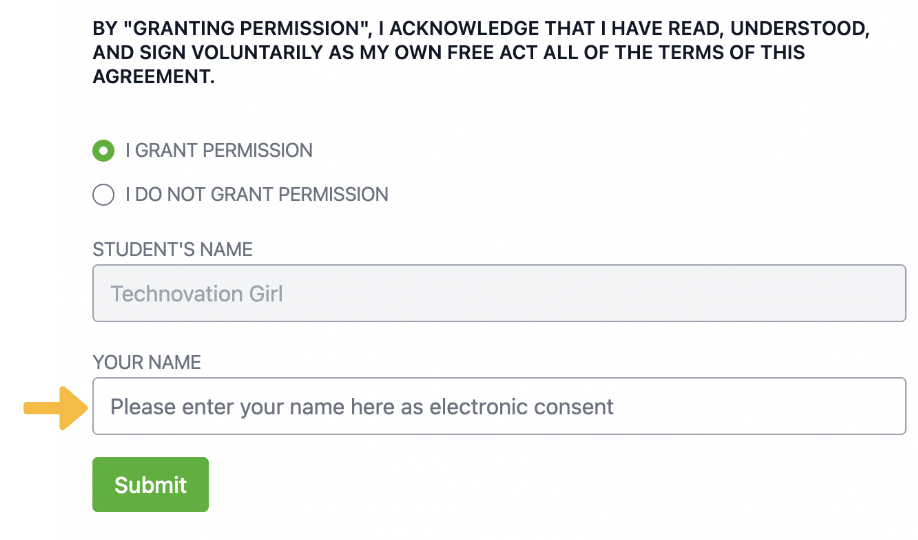918x540 pixels.
Task: Choose the I DO NOT GRANT PERMISSION radio
Action: [103, 195]
